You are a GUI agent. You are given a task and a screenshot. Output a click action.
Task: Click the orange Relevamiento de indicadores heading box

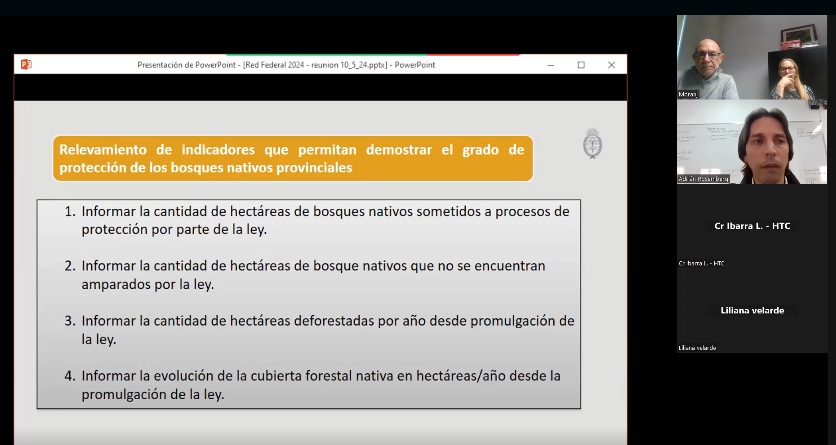(x=293, y=158)
